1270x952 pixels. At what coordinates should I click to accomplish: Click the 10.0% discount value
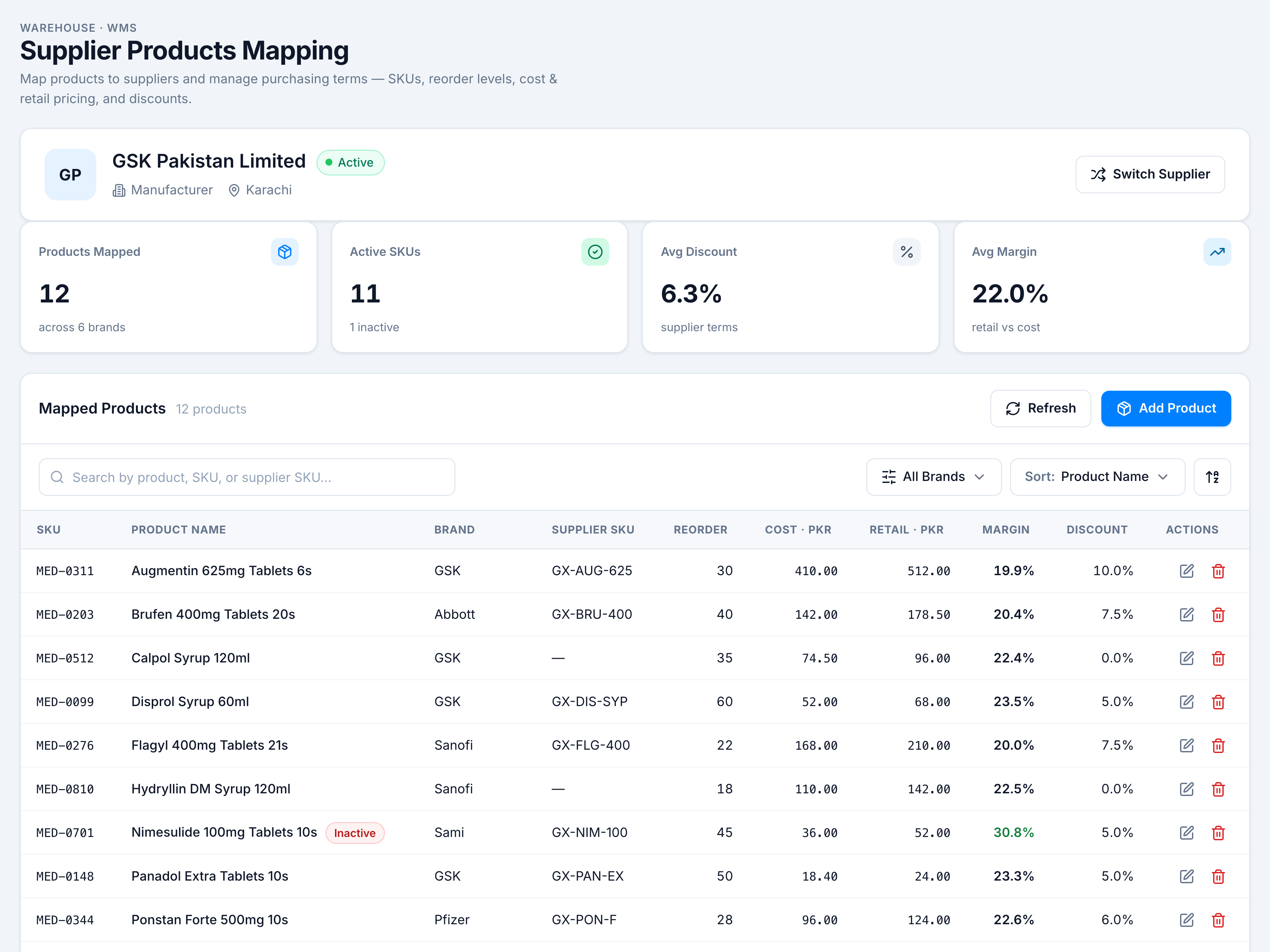coord(1113,571)
